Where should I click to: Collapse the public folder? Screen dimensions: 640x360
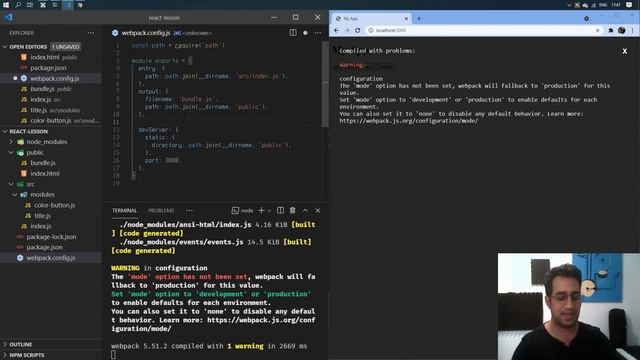35,152
